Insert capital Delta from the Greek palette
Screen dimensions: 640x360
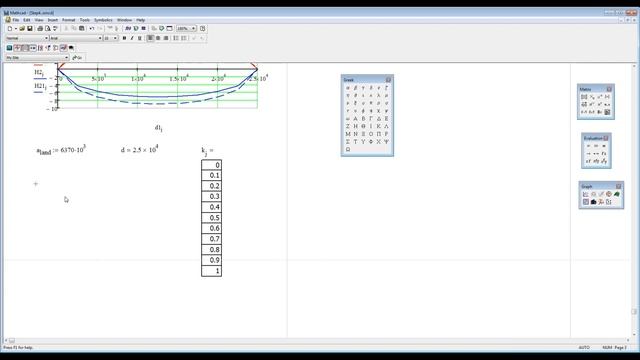(378, 118)
